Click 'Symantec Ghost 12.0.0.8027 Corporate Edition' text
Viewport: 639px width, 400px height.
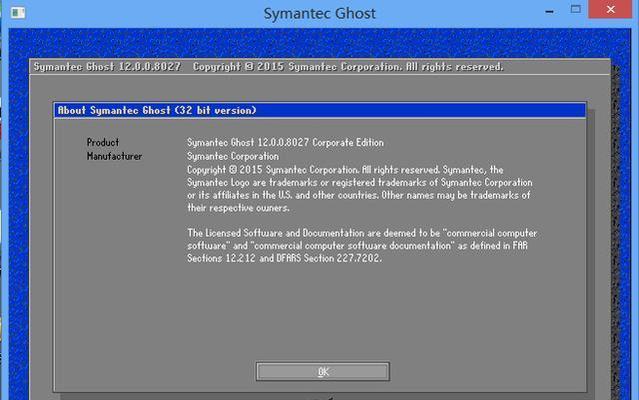(x=285, y=143)
